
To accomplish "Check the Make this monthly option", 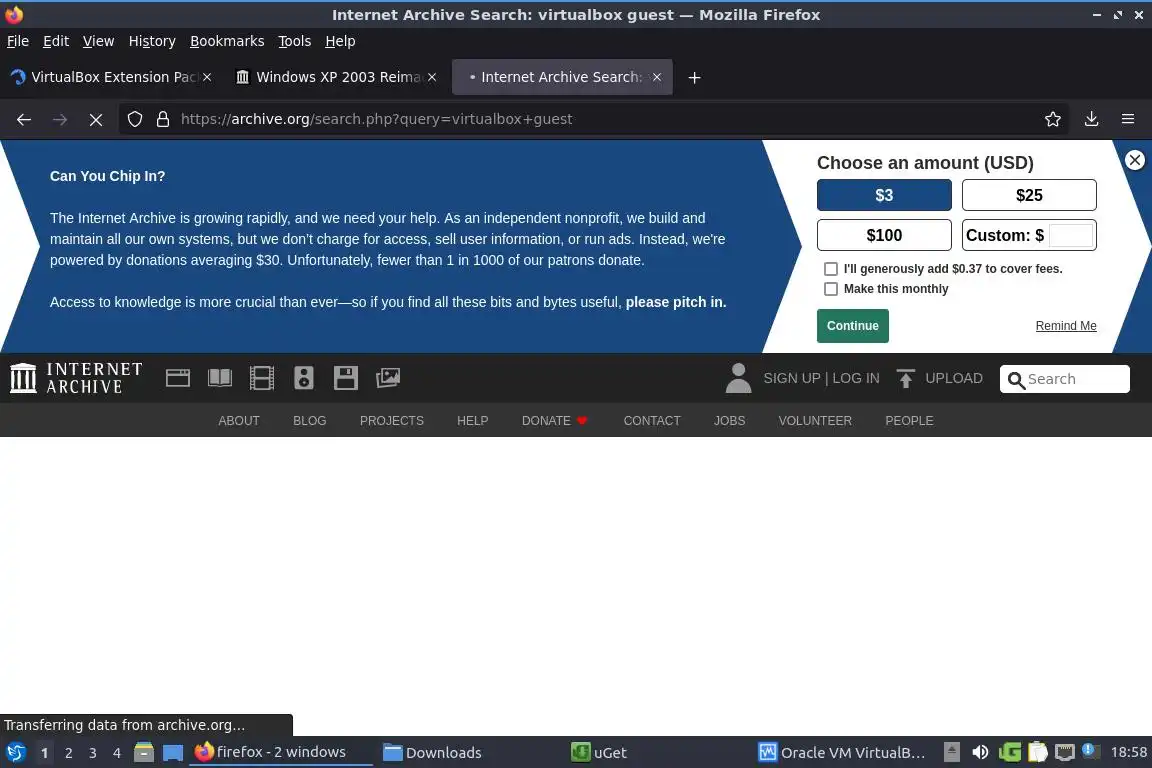I will [x=831, y=290].
